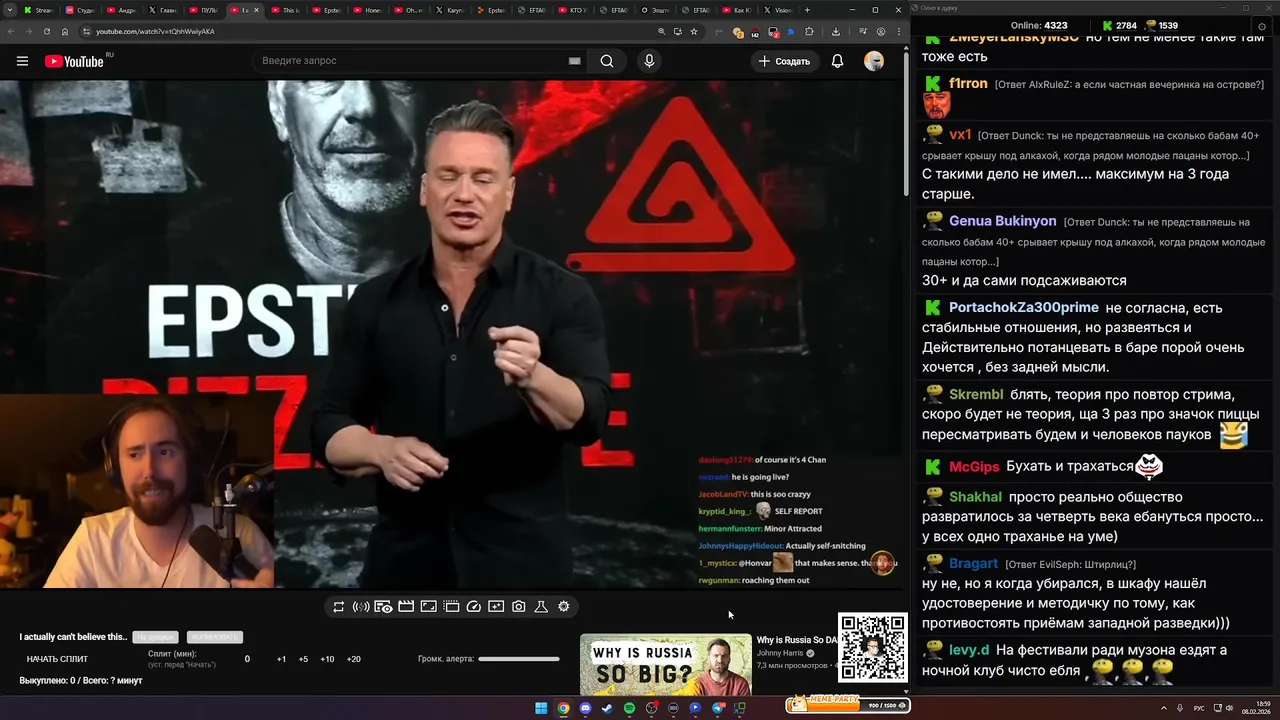1280x720 pixels.
Task: Click the loop icon in video toolbar
Action: (339, 607)
